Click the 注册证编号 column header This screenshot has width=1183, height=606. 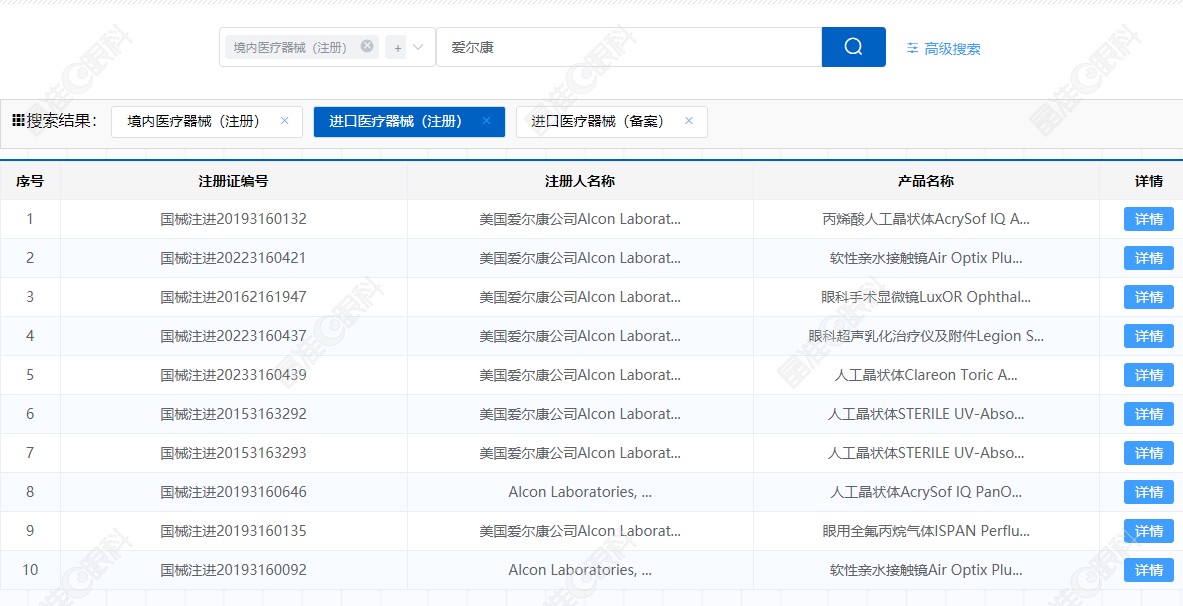[233, 181]
